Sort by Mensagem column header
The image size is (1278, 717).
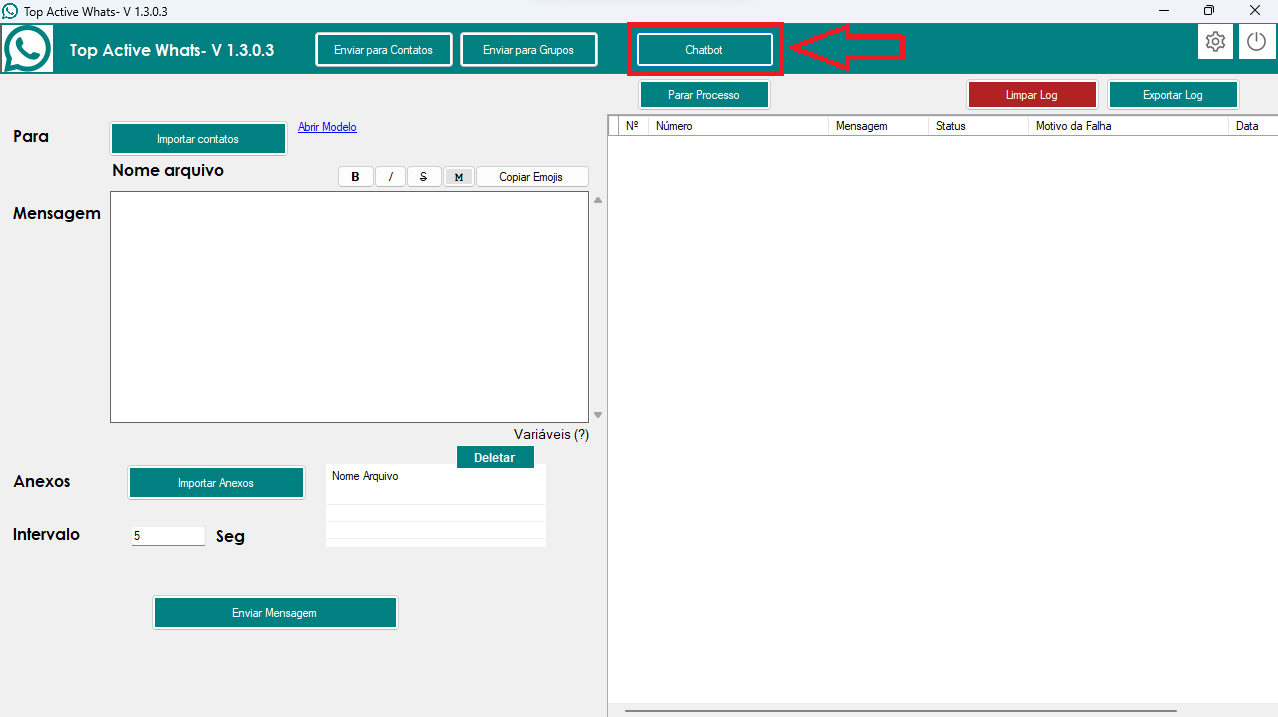point(878,126)
